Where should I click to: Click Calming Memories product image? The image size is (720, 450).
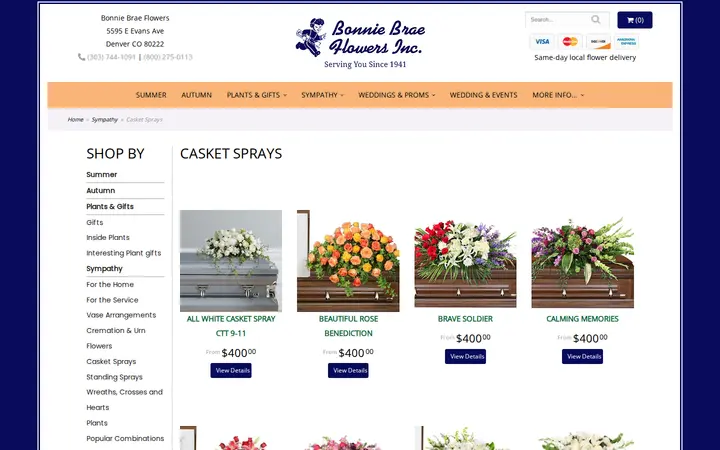pos(583,261)
